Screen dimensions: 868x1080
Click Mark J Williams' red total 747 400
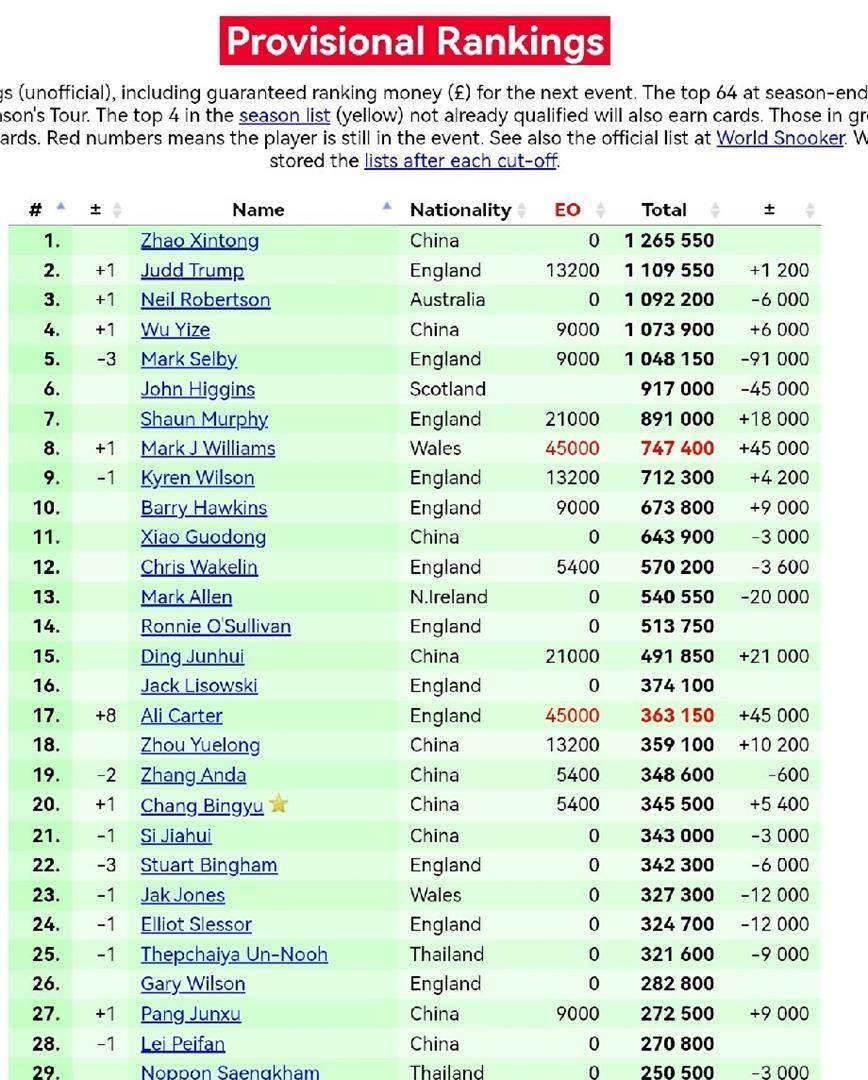(x=677, y=448)
